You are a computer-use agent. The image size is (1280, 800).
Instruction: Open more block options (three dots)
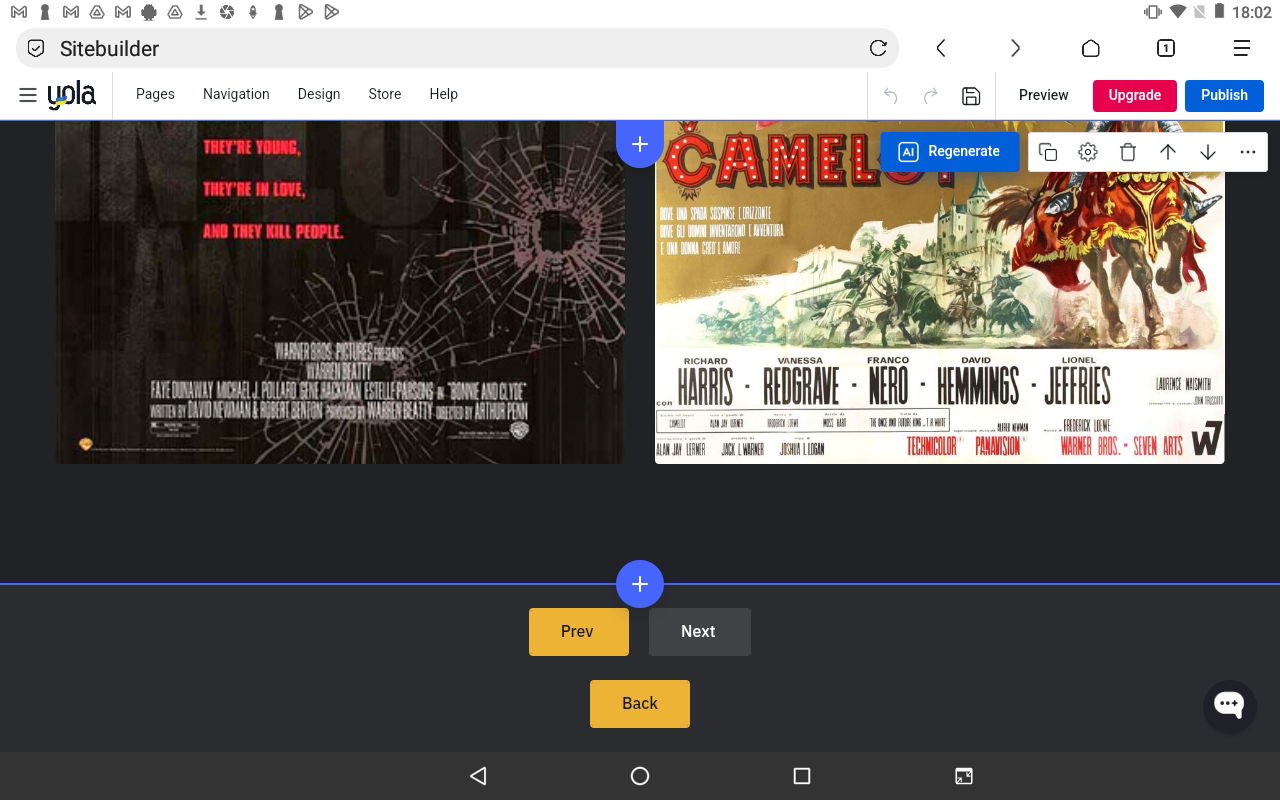(1248, 152)
